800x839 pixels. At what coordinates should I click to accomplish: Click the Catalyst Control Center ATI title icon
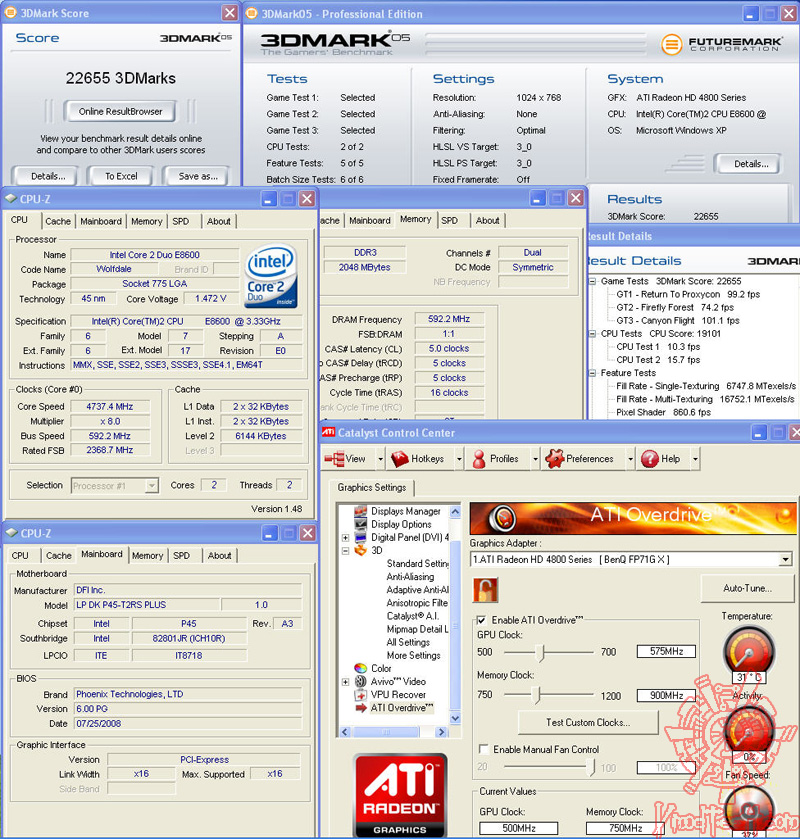click(x=329, y=432)
